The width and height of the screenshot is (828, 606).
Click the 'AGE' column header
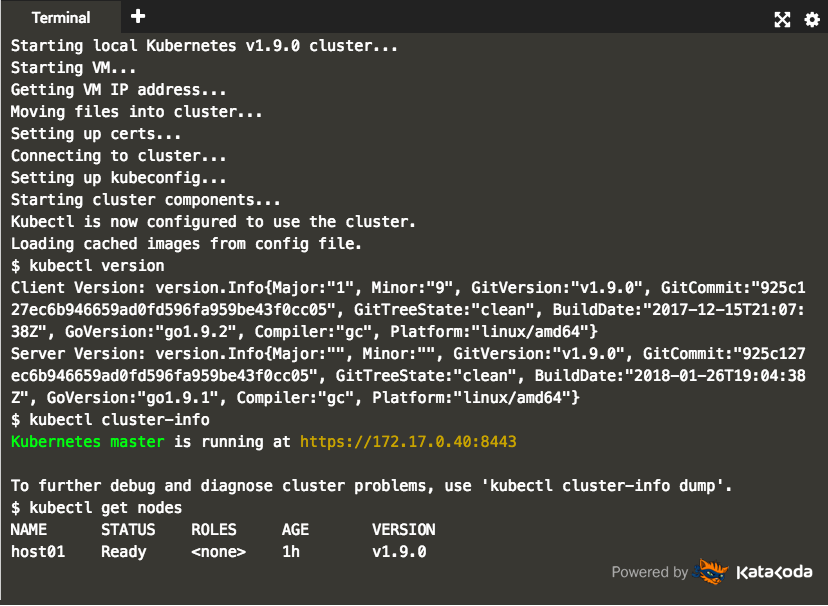[x=295, y=529]
